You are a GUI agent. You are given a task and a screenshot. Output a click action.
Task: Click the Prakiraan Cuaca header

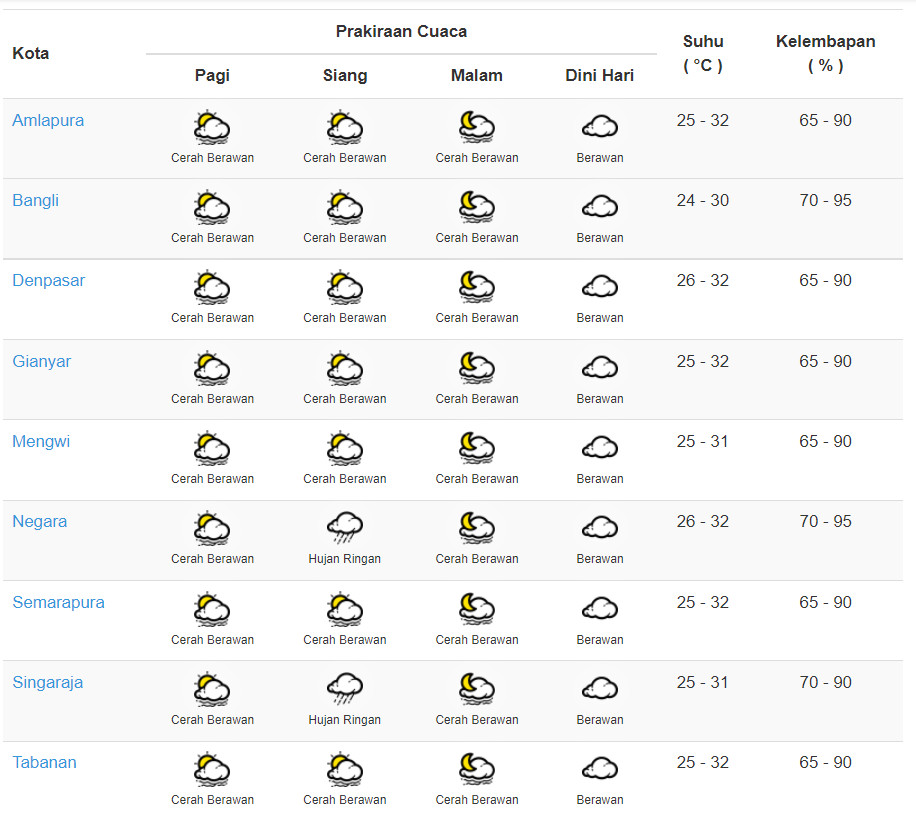point(401,32)
